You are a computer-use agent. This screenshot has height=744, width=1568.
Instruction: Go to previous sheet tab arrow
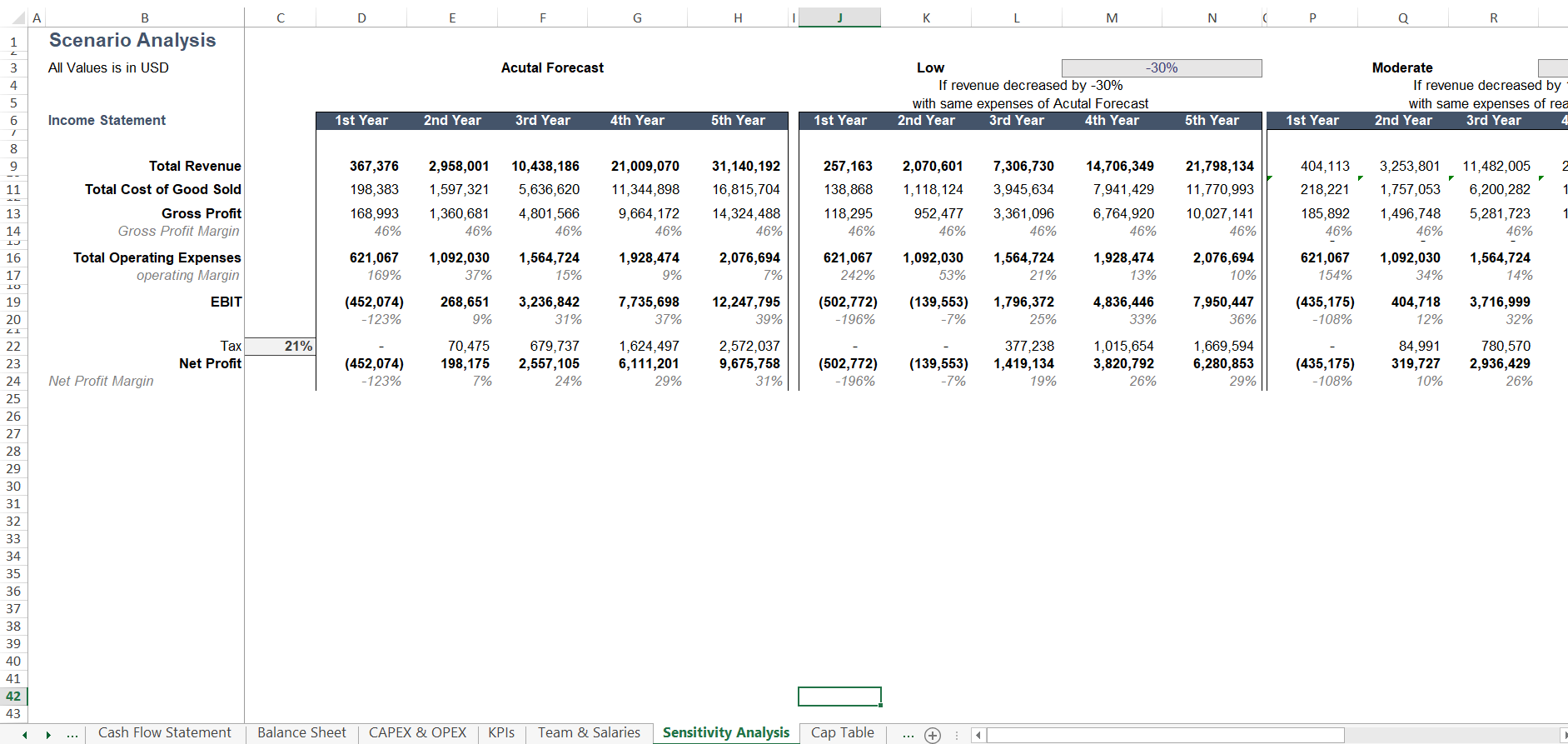pos(25,735)
